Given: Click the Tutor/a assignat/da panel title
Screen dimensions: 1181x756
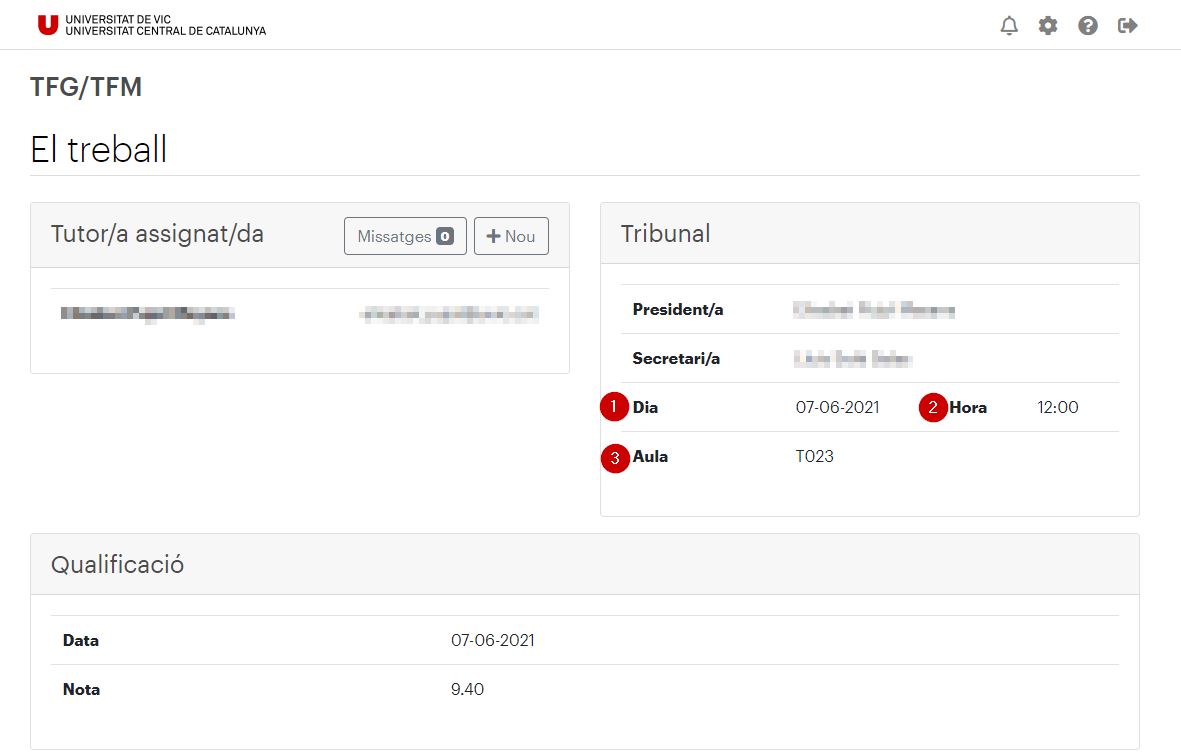Looking at the screenshot, I should 157,234.
